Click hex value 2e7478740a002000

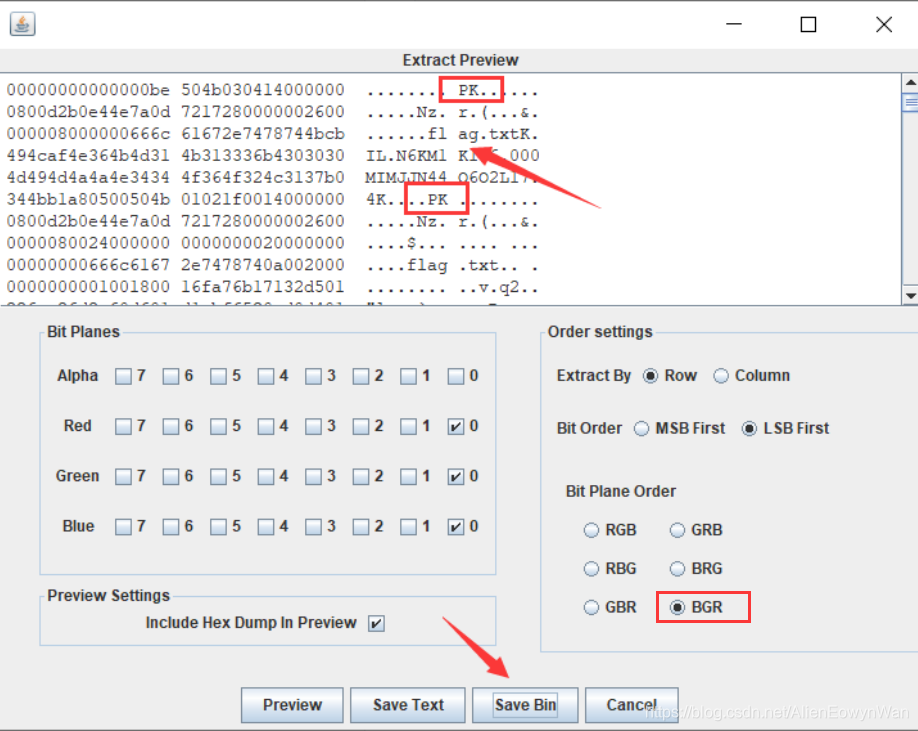coord(263,265)
